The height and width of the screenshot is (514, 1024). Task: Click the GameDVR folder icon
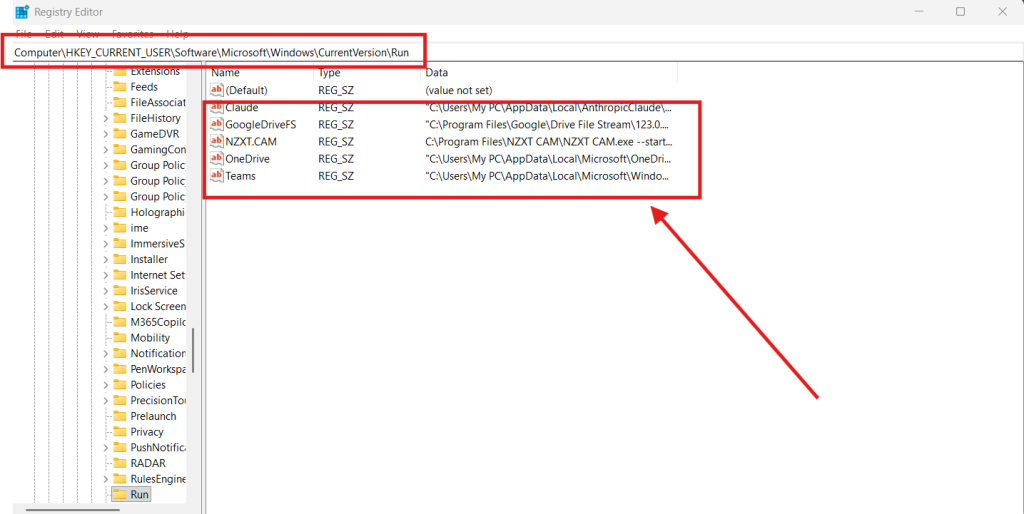coord(120,134)
